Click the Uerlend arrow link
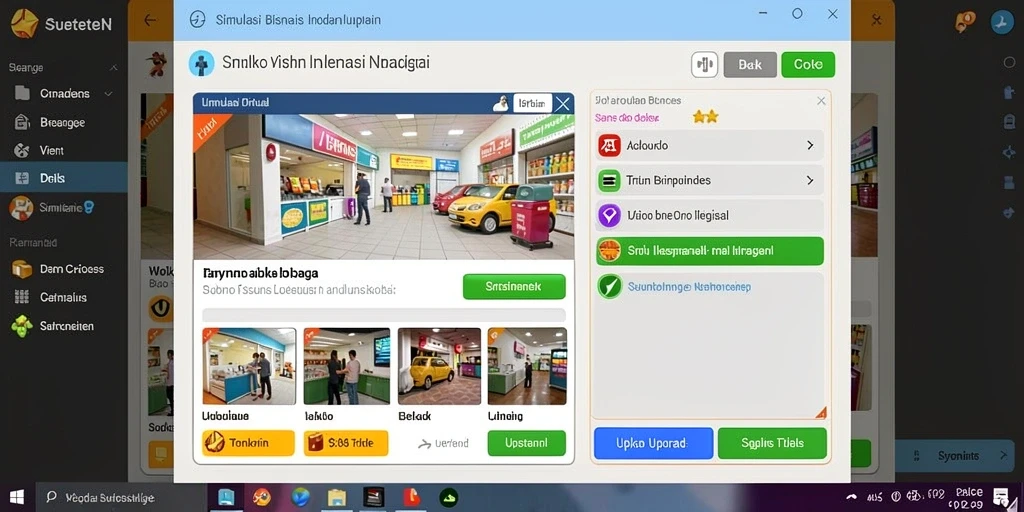Screen dimensions: 1024x512 [443, 443]
